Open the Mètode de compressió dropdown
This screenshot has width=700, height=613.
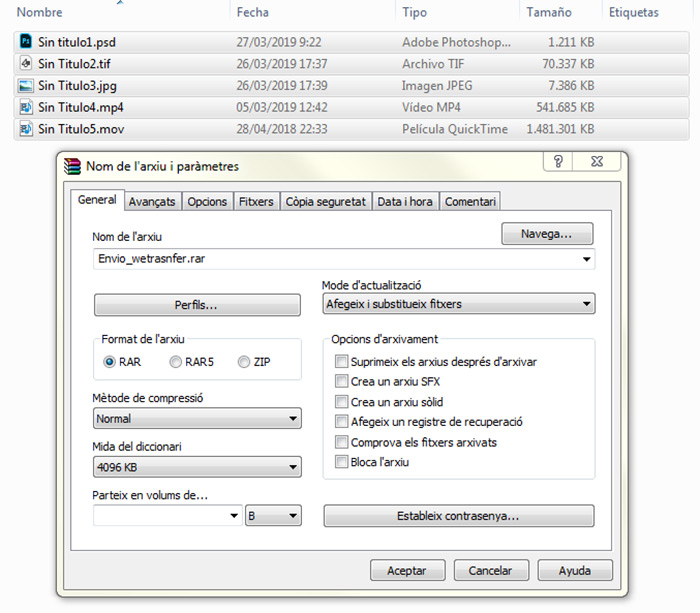pos(197,419)
